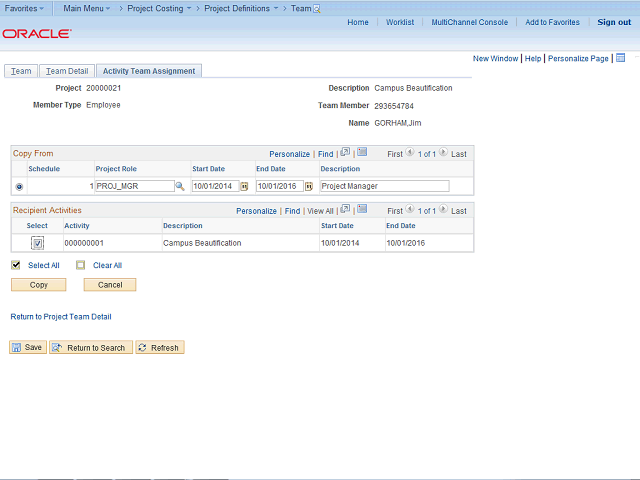Screen dimensions: 640x480
Task: Open the Help link
Action: [x=533, y=58]
